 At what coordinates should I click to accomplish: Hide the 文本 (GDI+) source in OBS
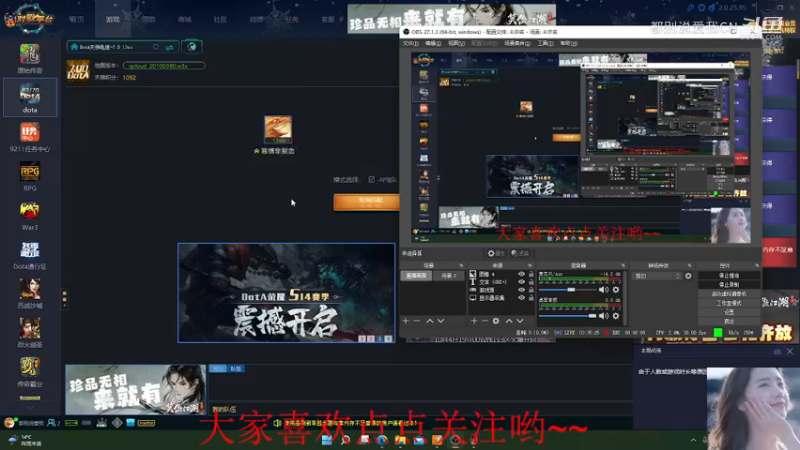click(x=521, y=282)
